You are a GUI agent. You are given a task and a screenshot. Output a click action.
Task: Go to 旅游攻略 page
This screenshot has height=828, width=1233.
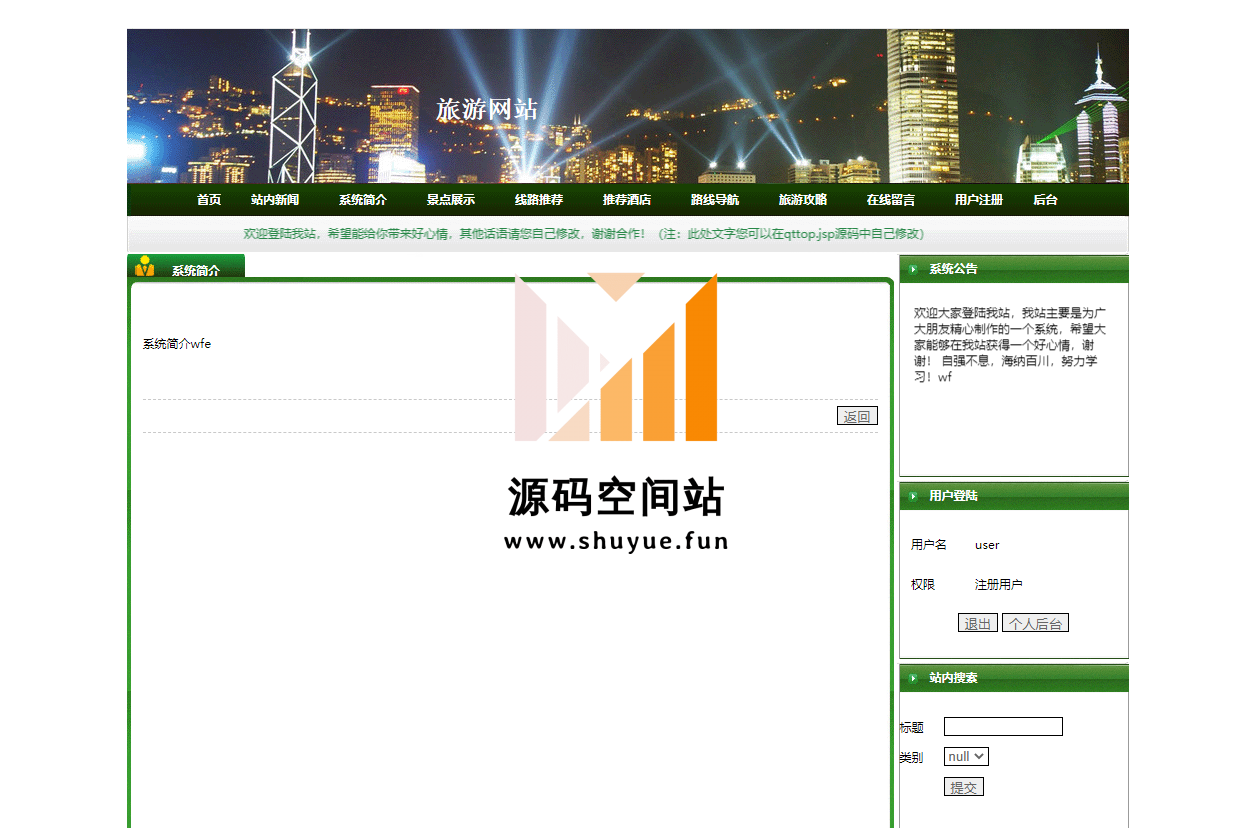803,200
